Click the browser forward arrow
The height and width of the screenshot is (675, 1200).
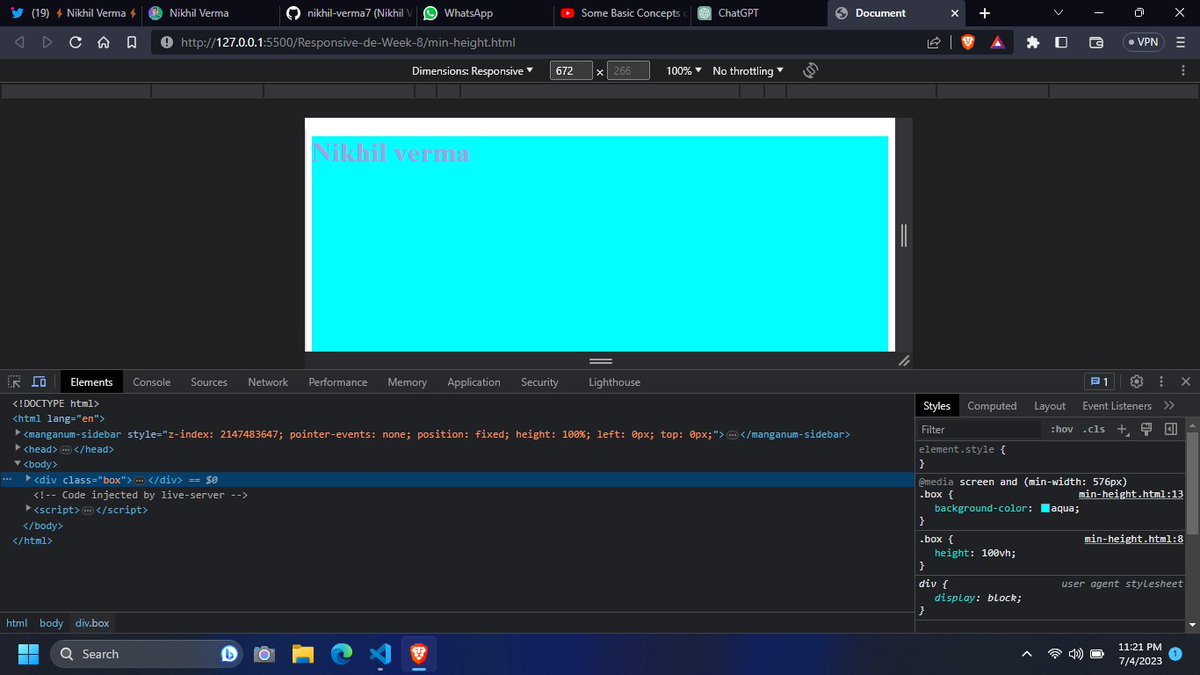coord(47,43)
